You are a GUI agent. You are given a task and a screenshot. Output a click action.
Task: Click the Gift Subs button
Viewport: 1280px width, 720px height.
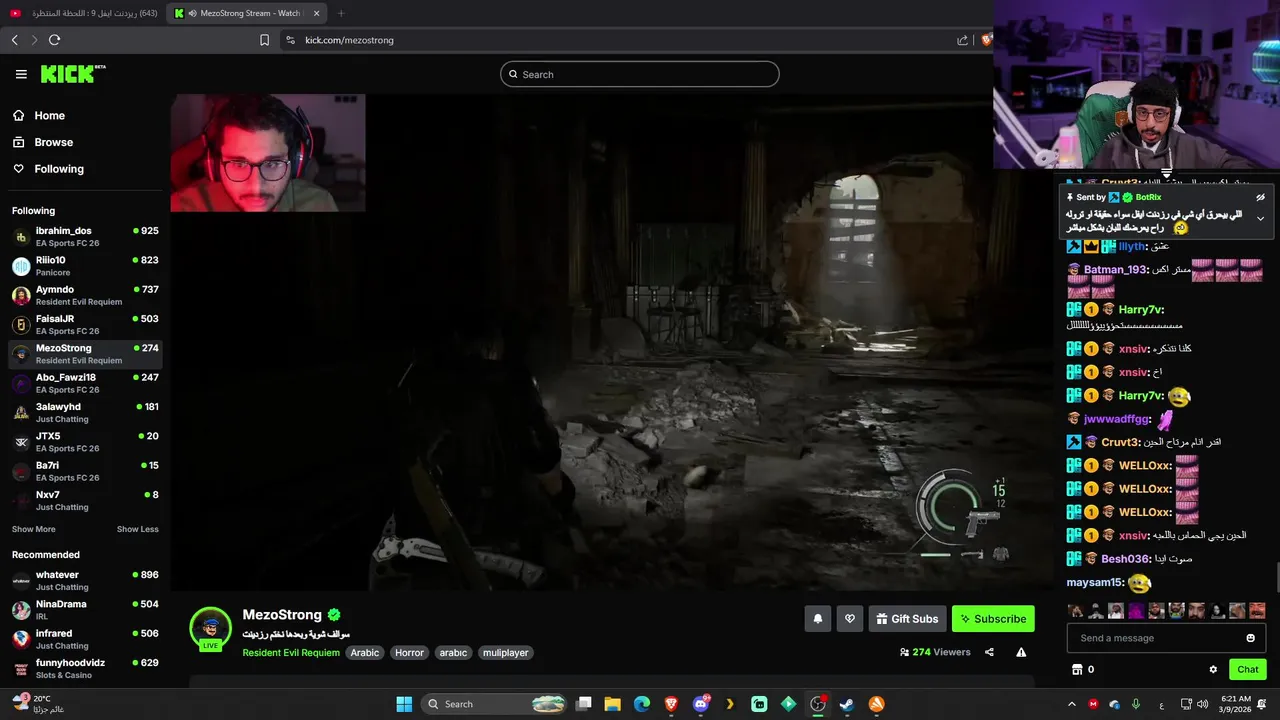pyautogui.click(x=907, y=619)
